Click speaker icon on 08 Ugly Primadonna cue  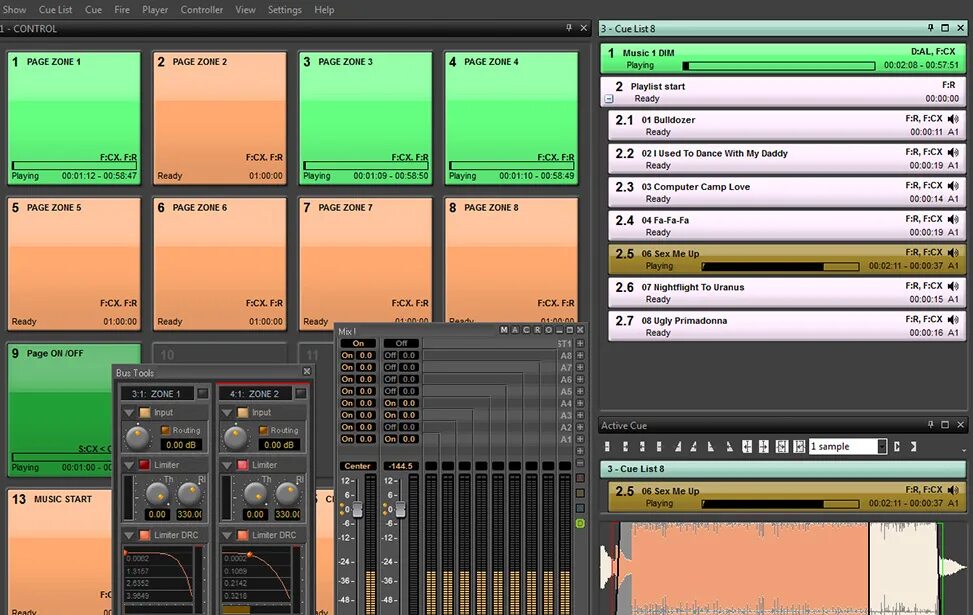tap(953, 320)
